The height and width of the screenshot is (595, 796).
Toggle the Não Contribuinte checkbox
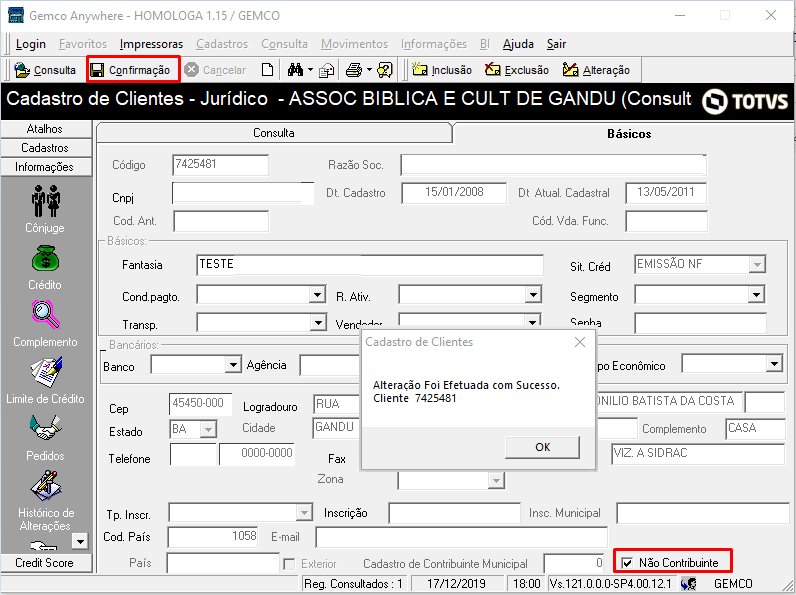point(627,563)
